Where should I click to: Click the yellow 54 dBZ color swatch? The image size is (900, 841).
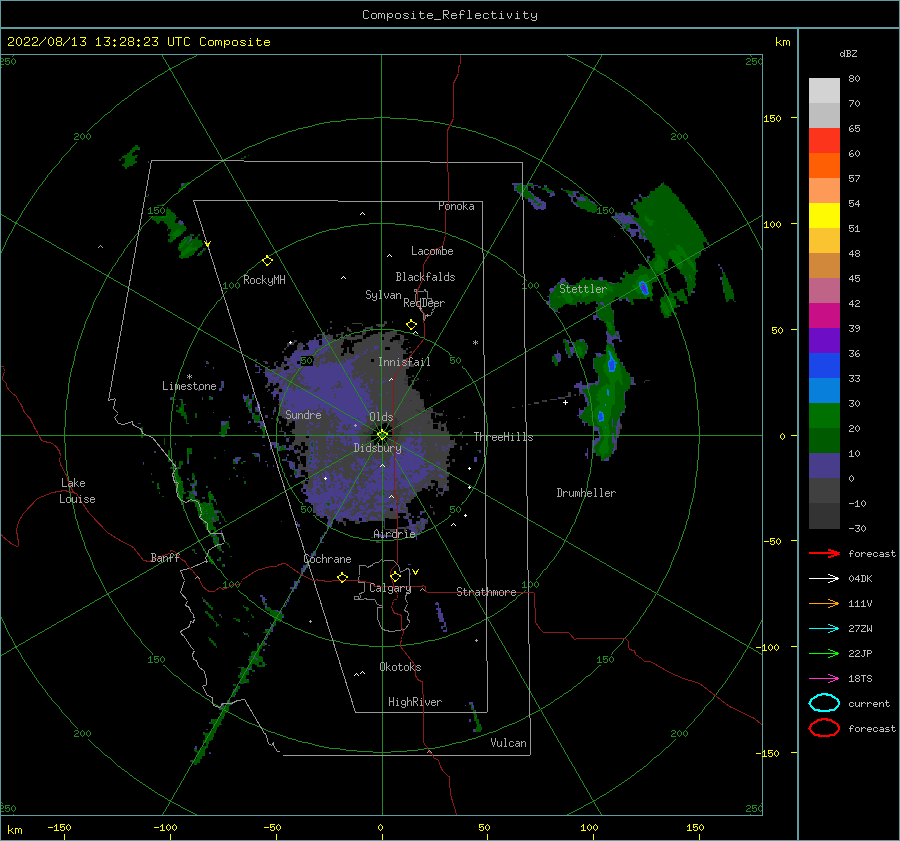[824, 215]
